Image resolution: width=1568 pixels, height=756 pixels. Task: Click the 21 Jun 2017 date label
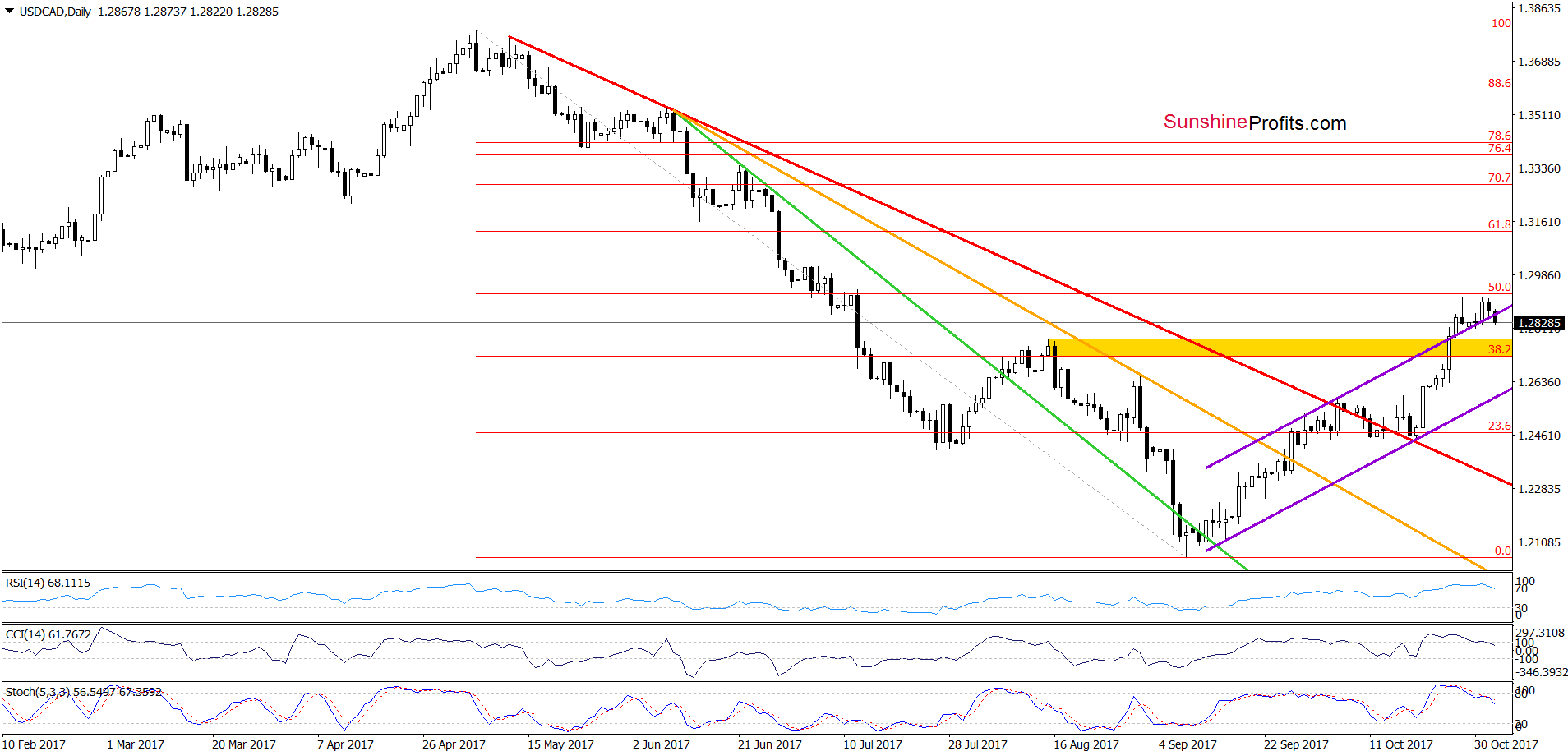tap(769, 744)
